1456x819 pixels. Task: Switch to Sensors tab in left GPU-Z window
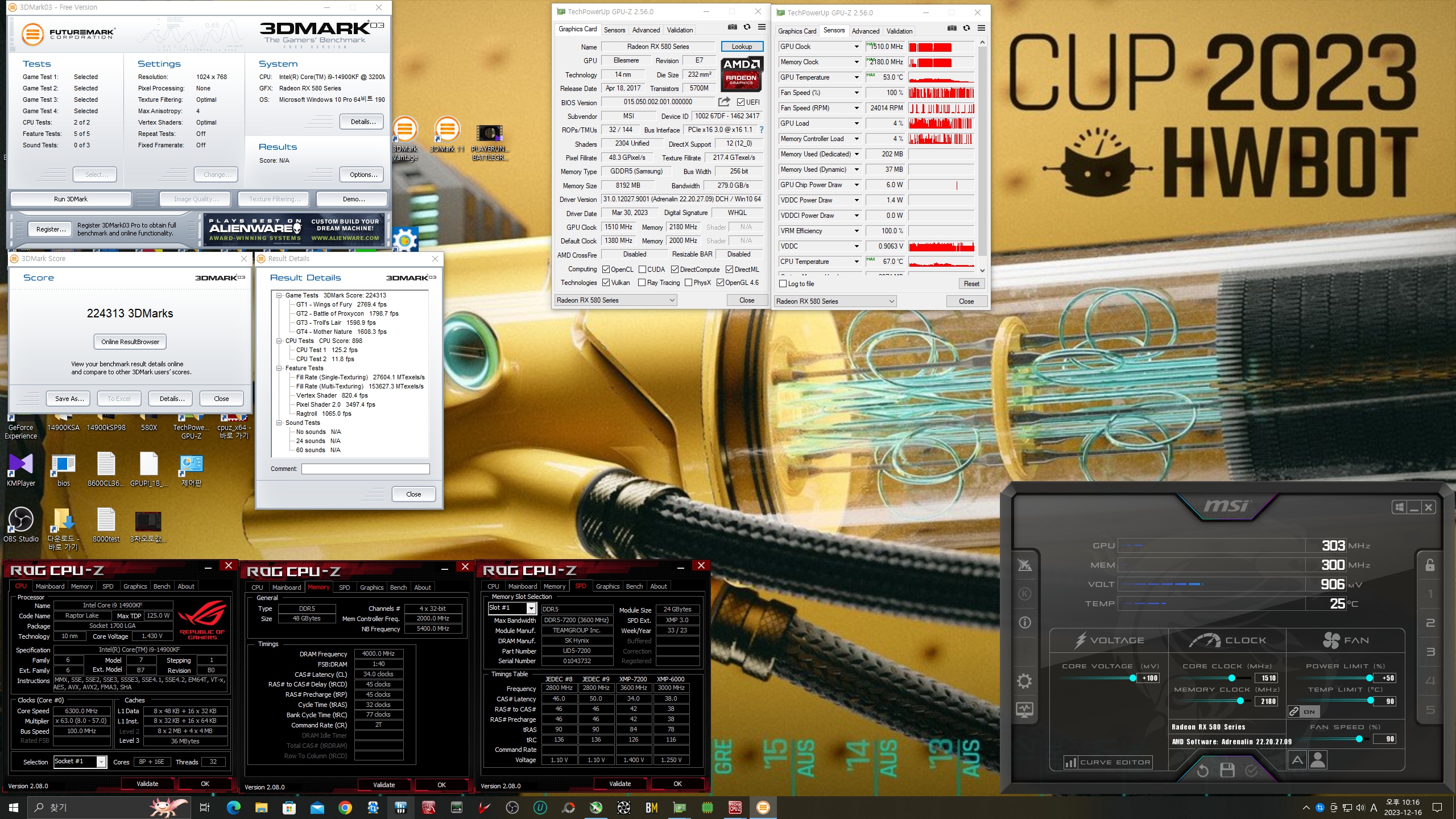614,30
